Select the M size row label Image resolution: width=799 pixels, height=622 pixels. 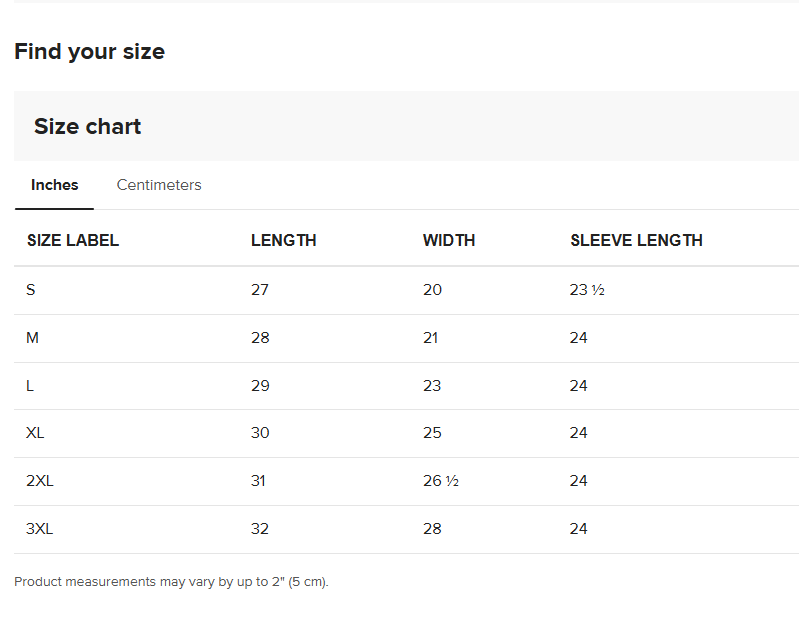click(x=33, y=338)
